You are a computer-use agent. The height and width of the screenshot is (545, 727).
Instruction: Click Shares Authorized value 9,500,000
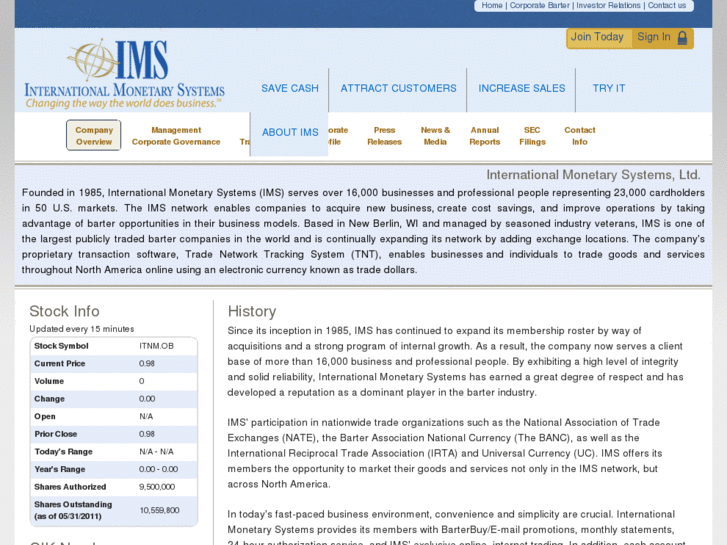point(157,487)
